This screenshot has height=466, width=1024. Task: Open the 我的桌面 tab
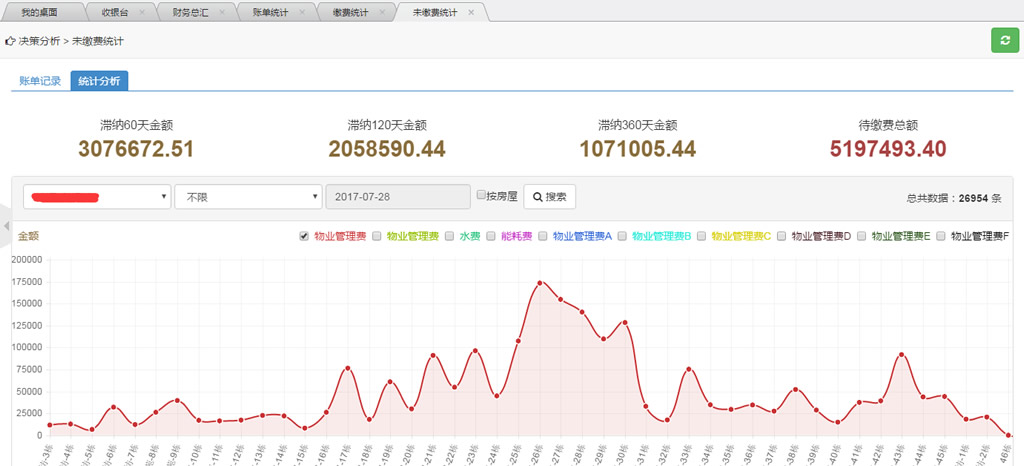coord(39,12)
